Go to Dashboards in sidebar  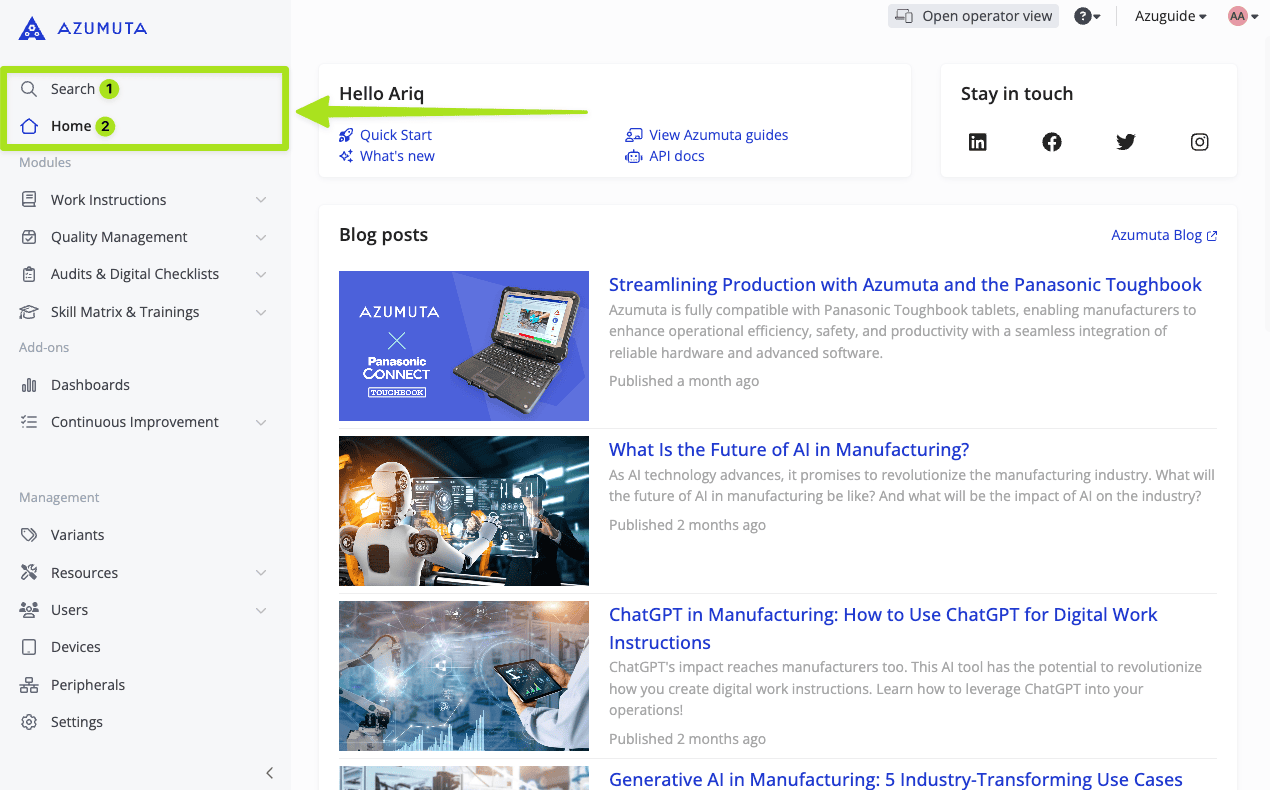pos(90,385)
